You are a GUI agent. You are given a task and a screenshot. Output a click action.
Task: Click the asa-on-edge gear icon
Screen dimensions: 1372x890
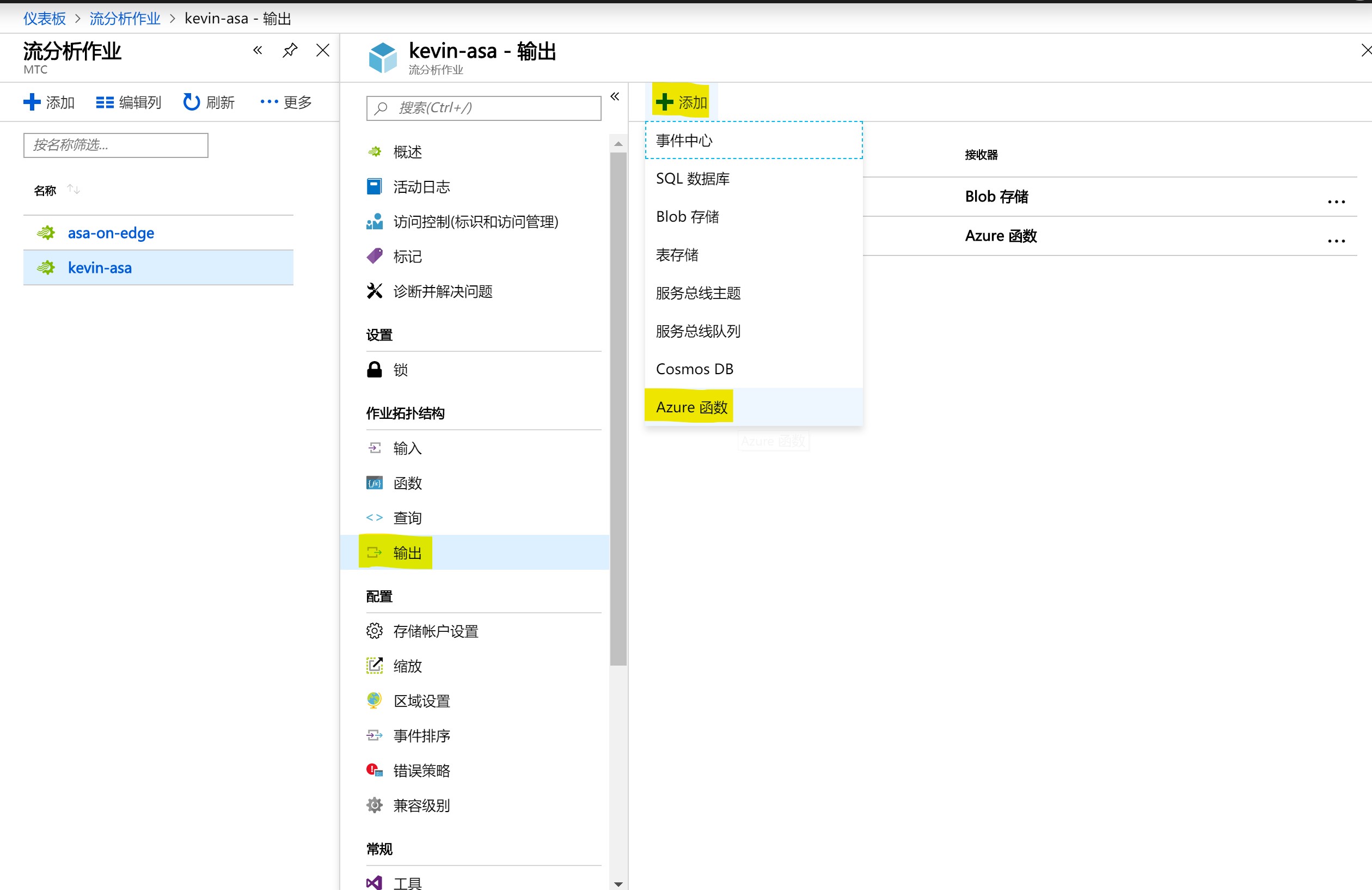click(x=46, y=233)
